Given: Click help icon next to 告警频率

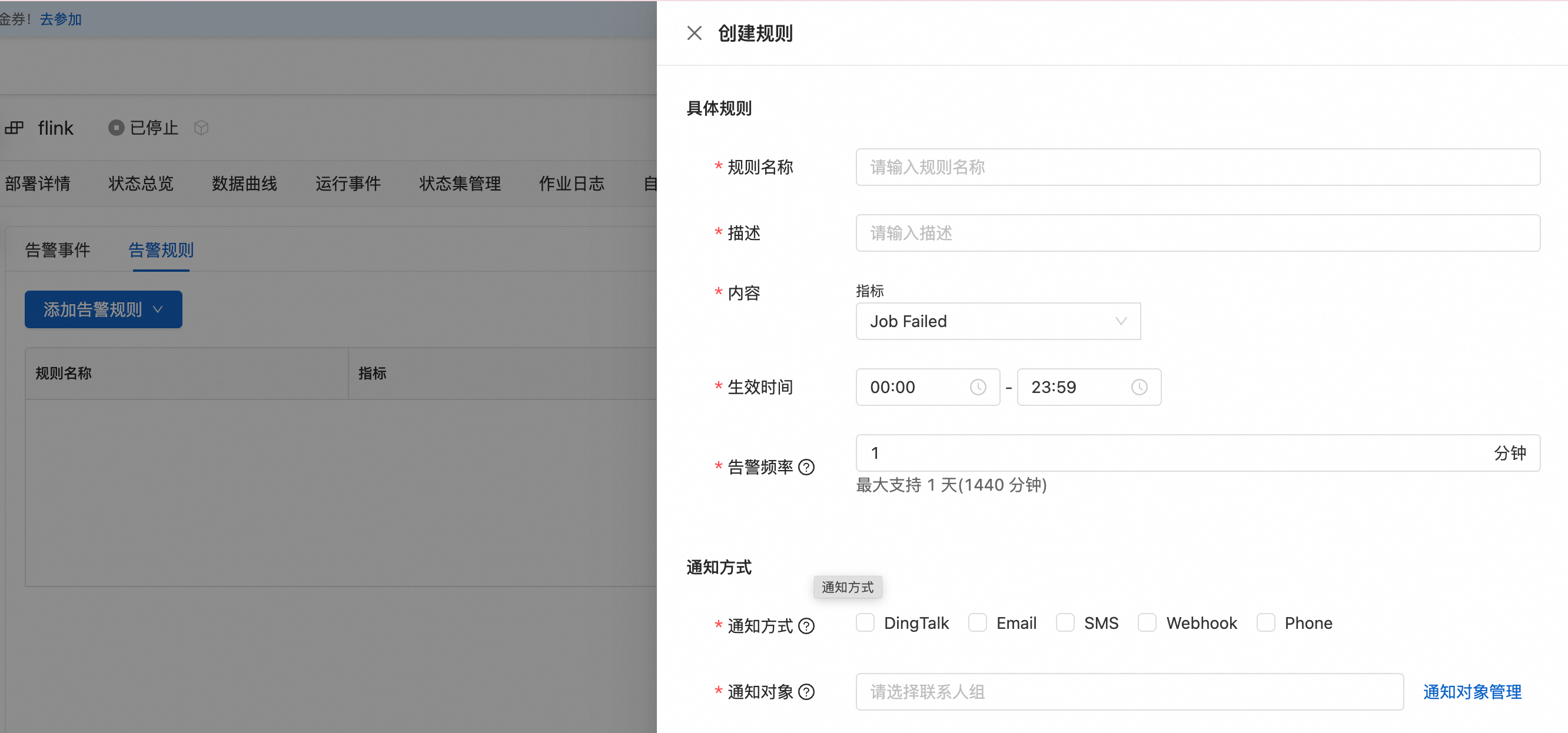Looking at the screenshot, I should [x=806, y=467].
